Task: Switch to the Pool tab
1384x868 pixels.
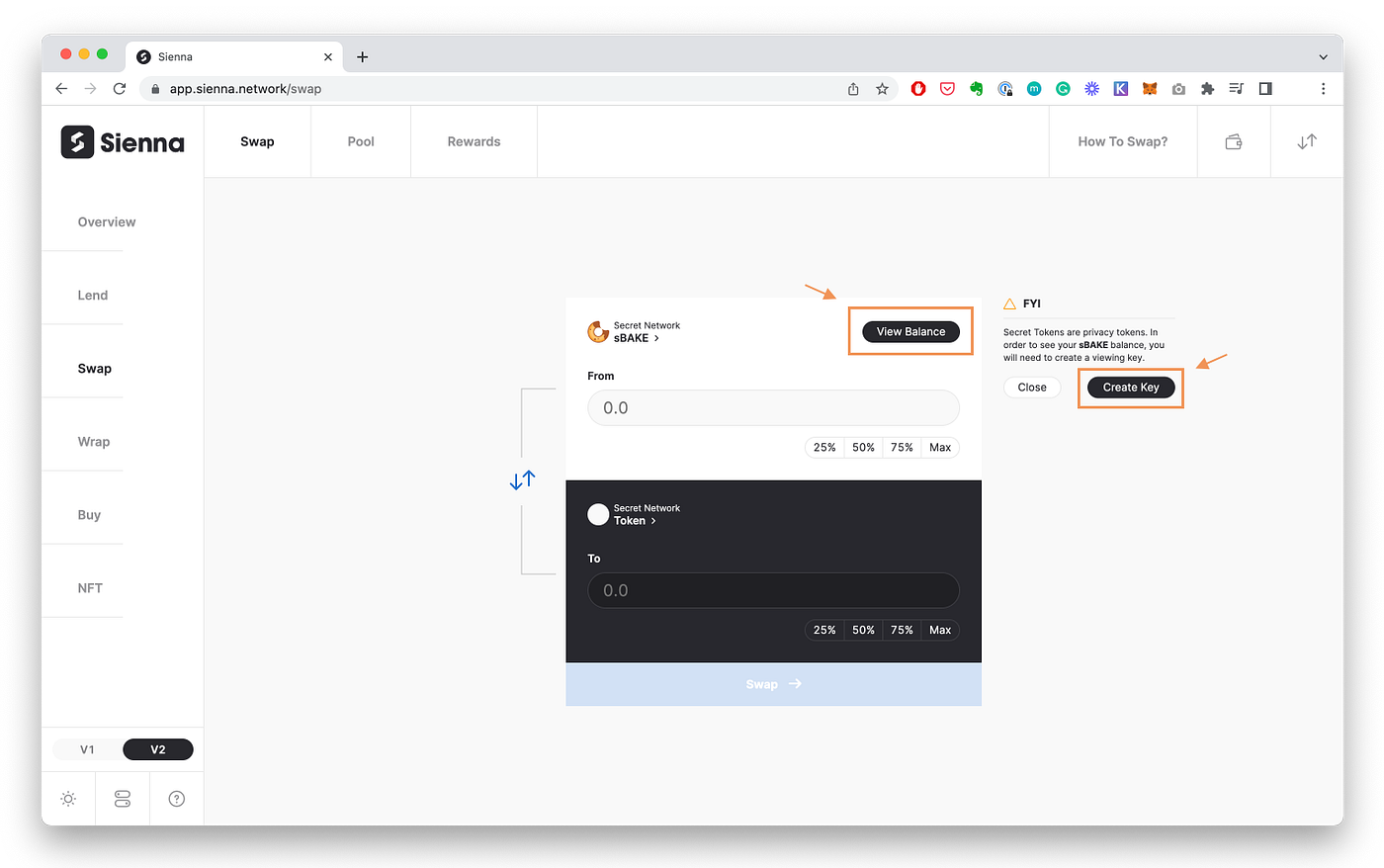Action: point(360,141)
